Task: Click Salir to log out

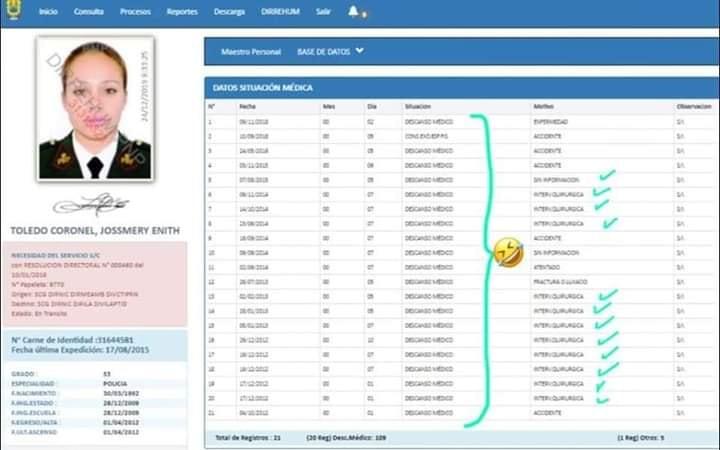Action: tap(323, 11)
